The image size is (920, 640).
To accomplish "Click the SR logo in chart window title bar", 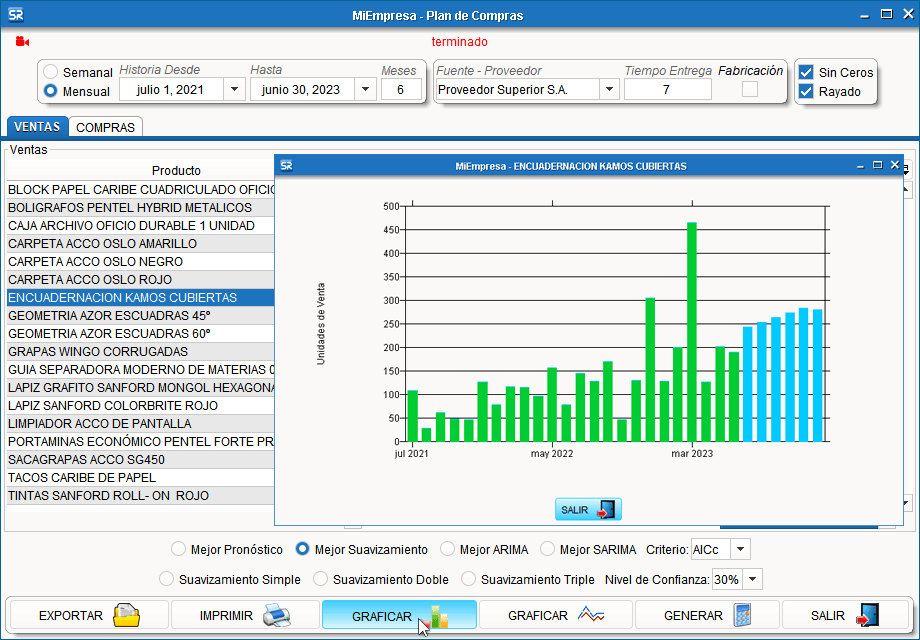I will click(x=286, y=166).
